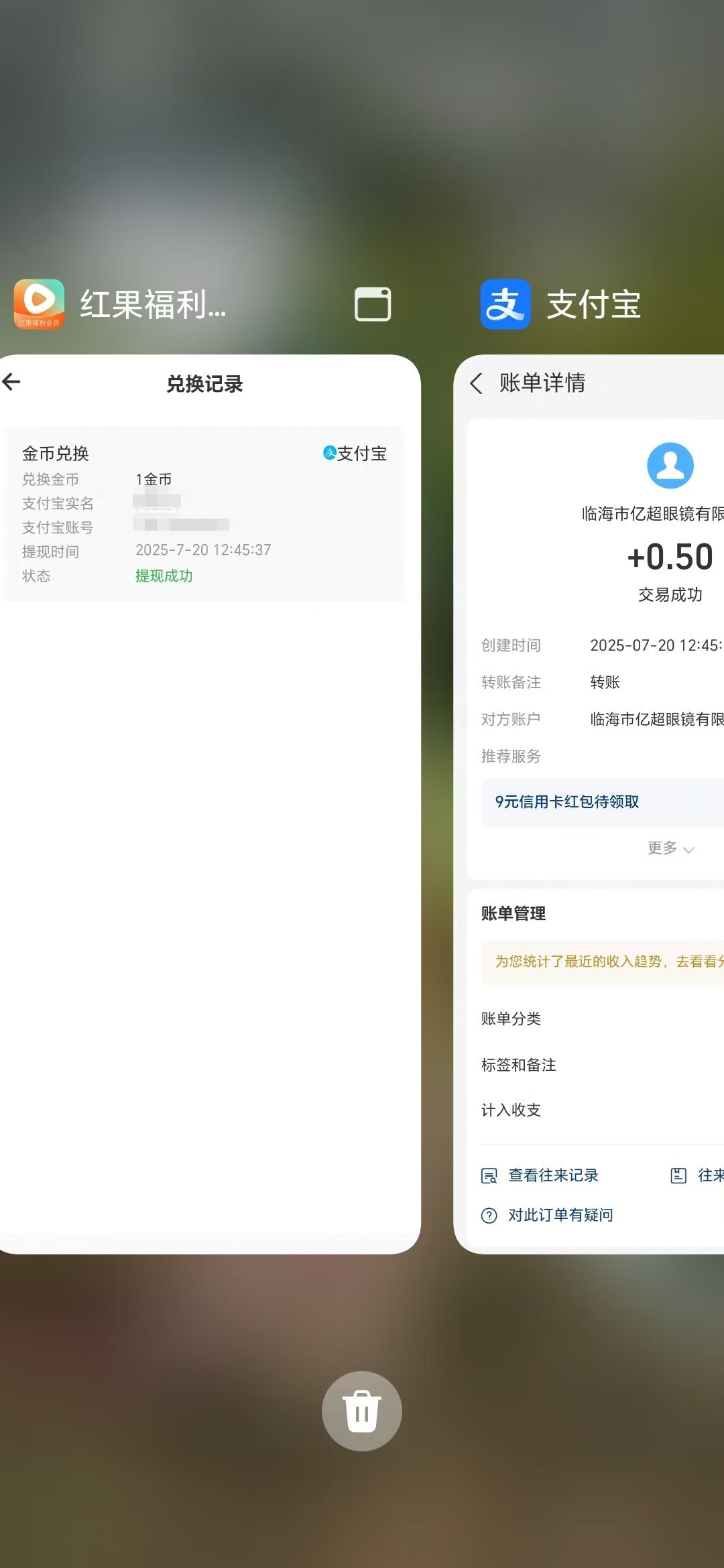
Task: Open income trend banner 为您统计了最近的收入趋势
Action: coord(602,962)
